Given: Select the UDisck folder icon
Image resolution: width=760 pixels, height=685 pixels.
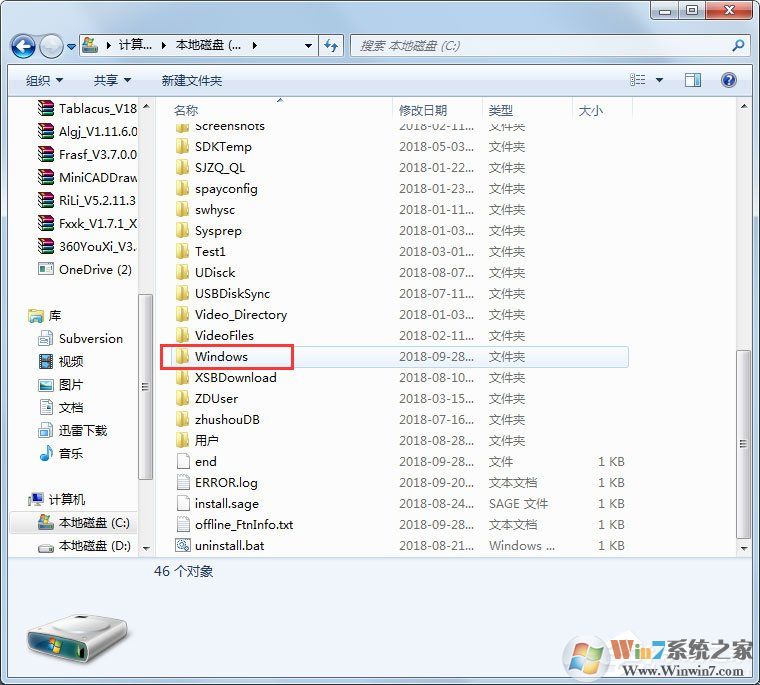Looking at the screenshot, I should (x=182, y=272).
